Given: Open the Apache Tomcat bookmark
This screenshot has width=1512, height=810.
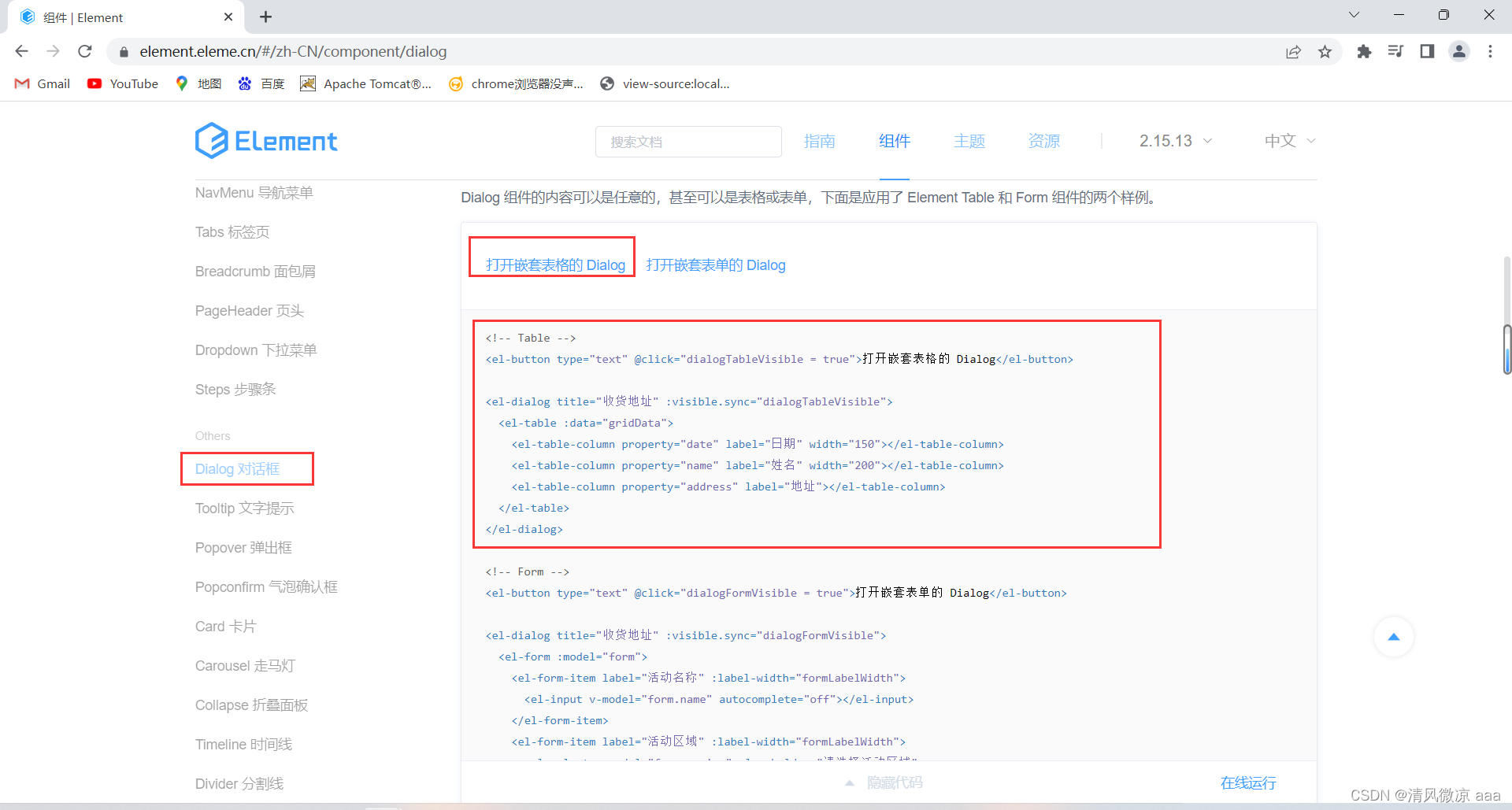Looking at the screenshot, I should [x=366, y=83].
